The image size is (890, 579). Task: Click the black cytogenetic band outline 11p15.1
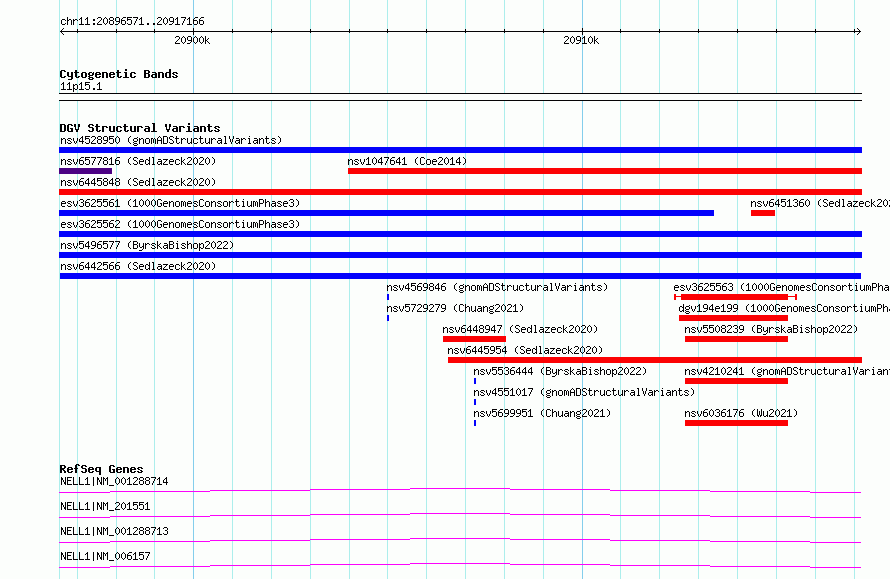460,97
